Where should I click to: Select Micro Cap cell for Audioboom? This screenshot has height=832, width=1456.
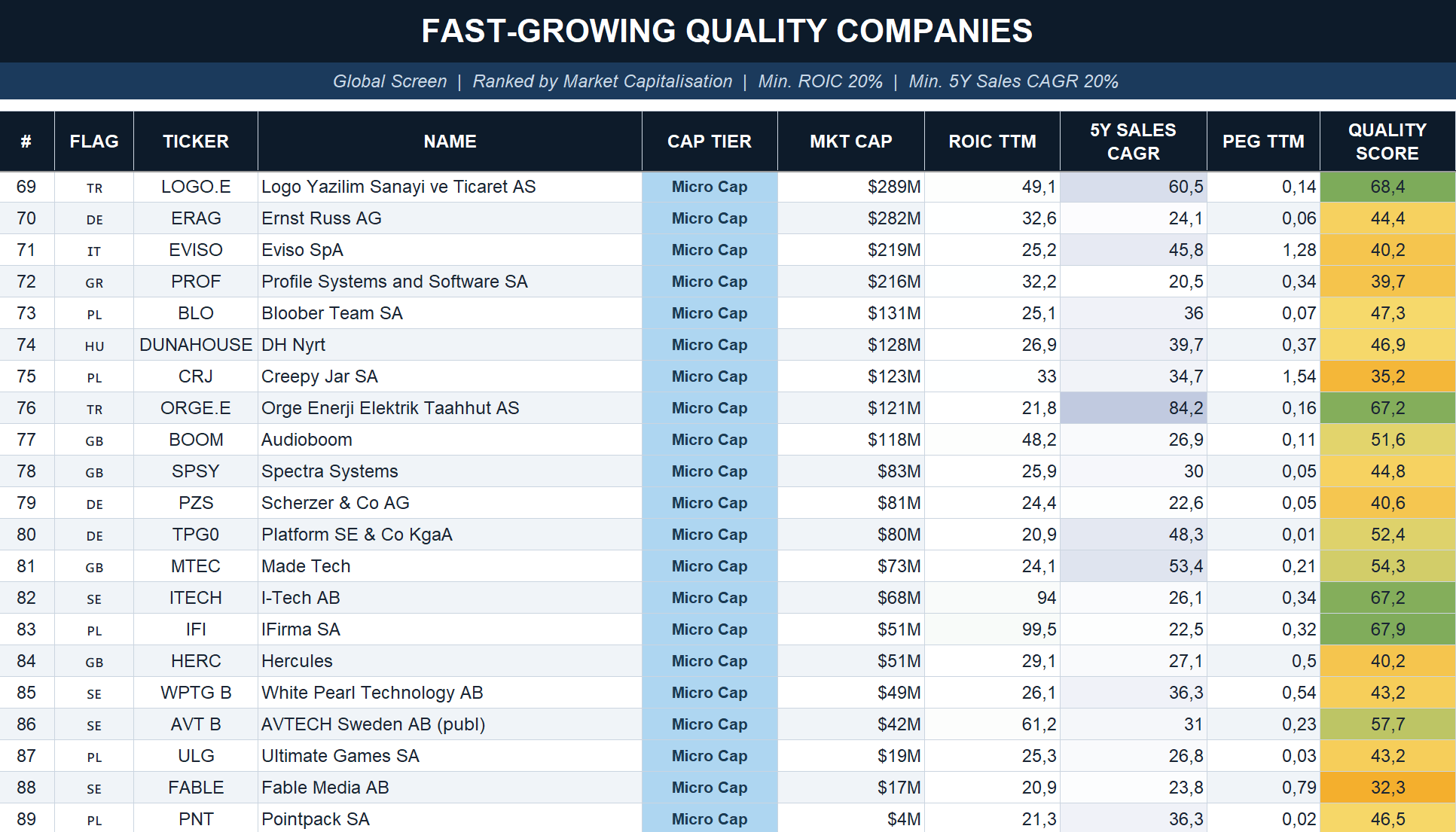(709, 440)
